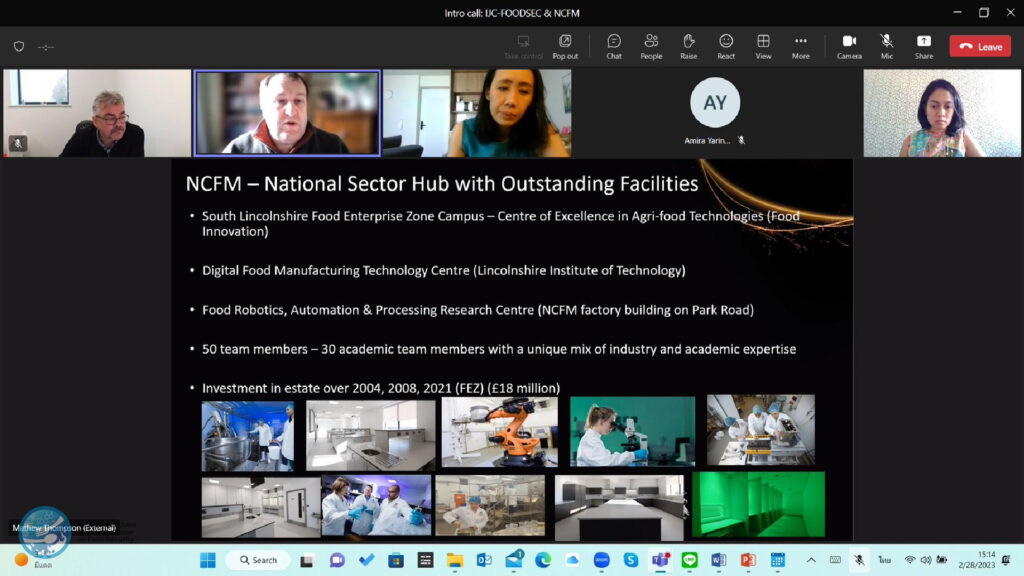Image resolution: width=1024 pixels, height=576 pixels.
Task: Open the Mail app from the taskbar
Action: pos(514,558)
